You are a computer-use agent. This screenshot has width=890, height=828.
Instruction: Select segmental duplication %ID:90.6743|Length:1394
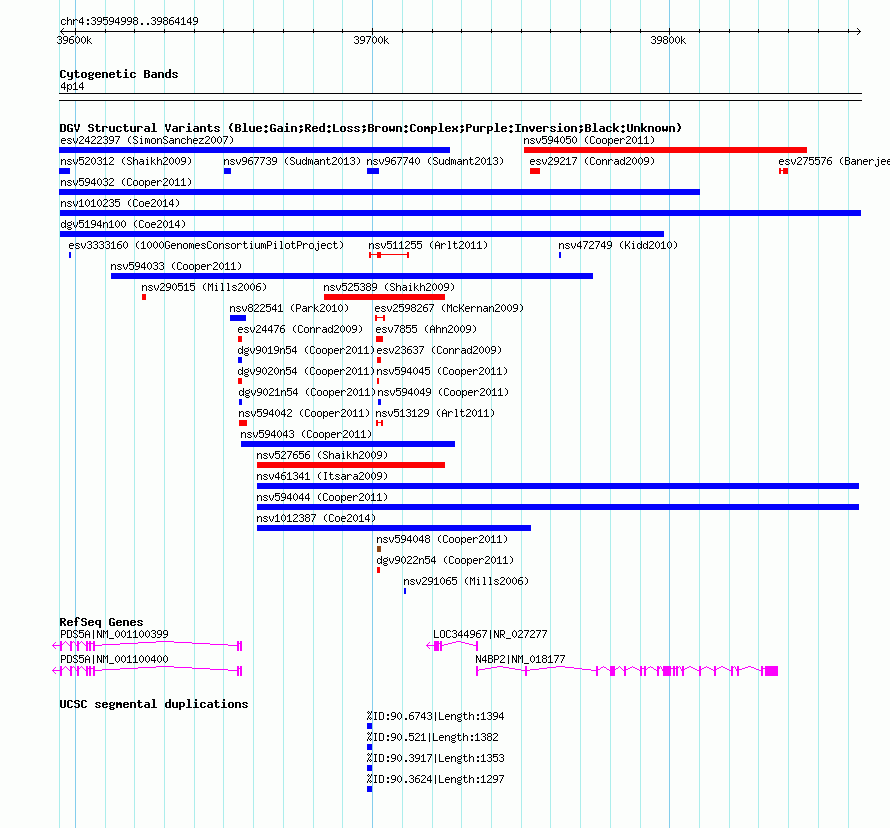click(435, 716)
